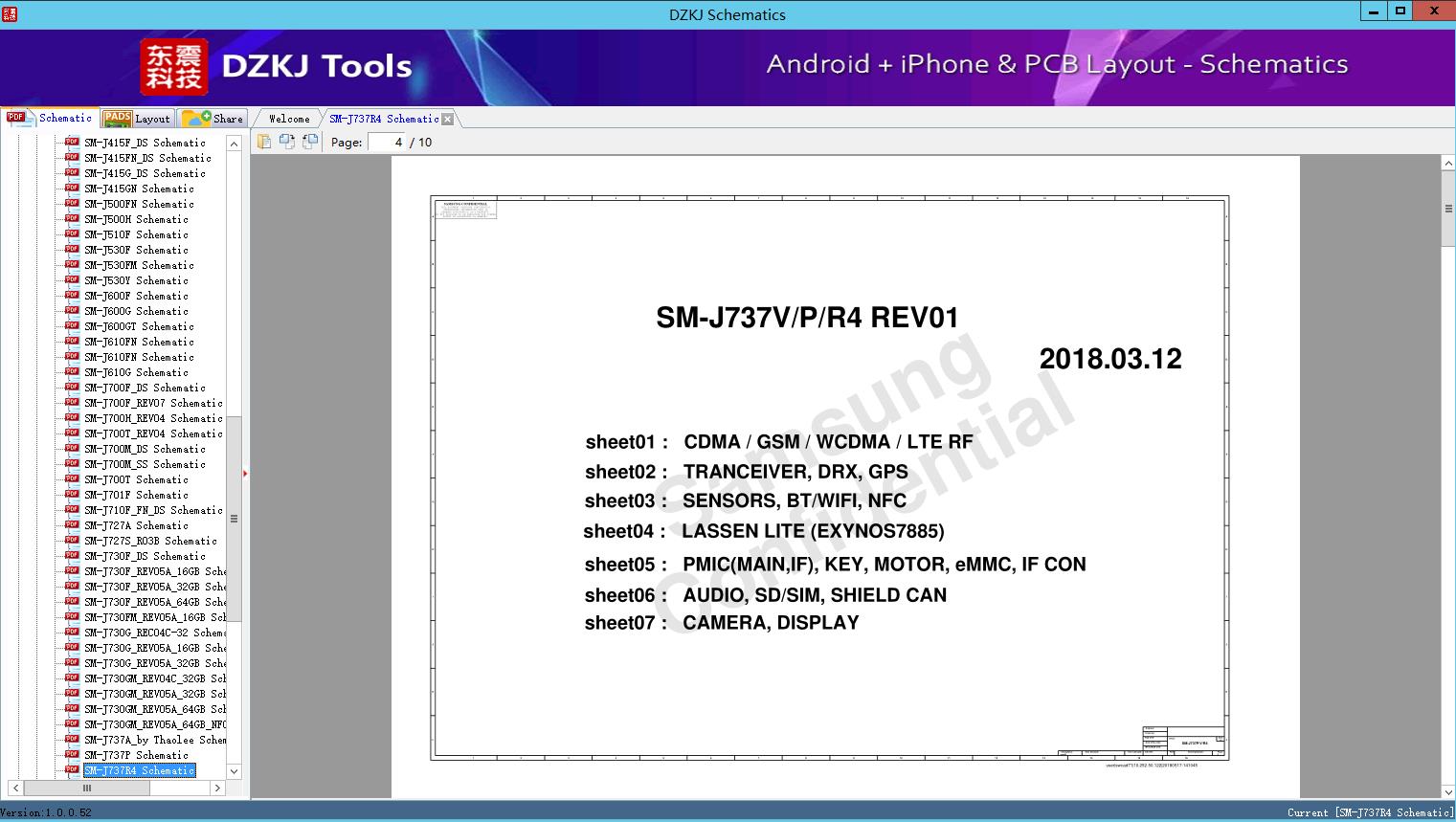Open SM-J600GT Schematic from the tree

(x=139, y=326)
